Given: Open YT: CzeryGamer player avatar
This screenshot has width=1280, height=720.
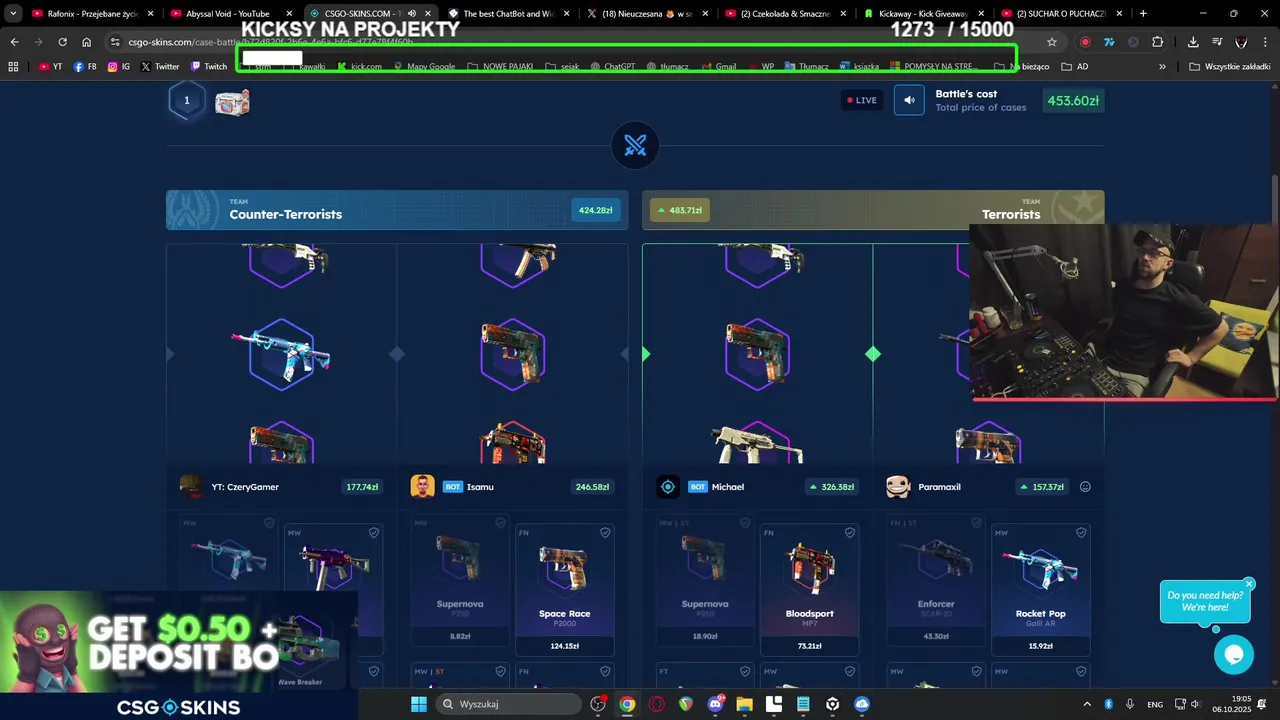Looking at the screenshot, I should pos(191,487).
